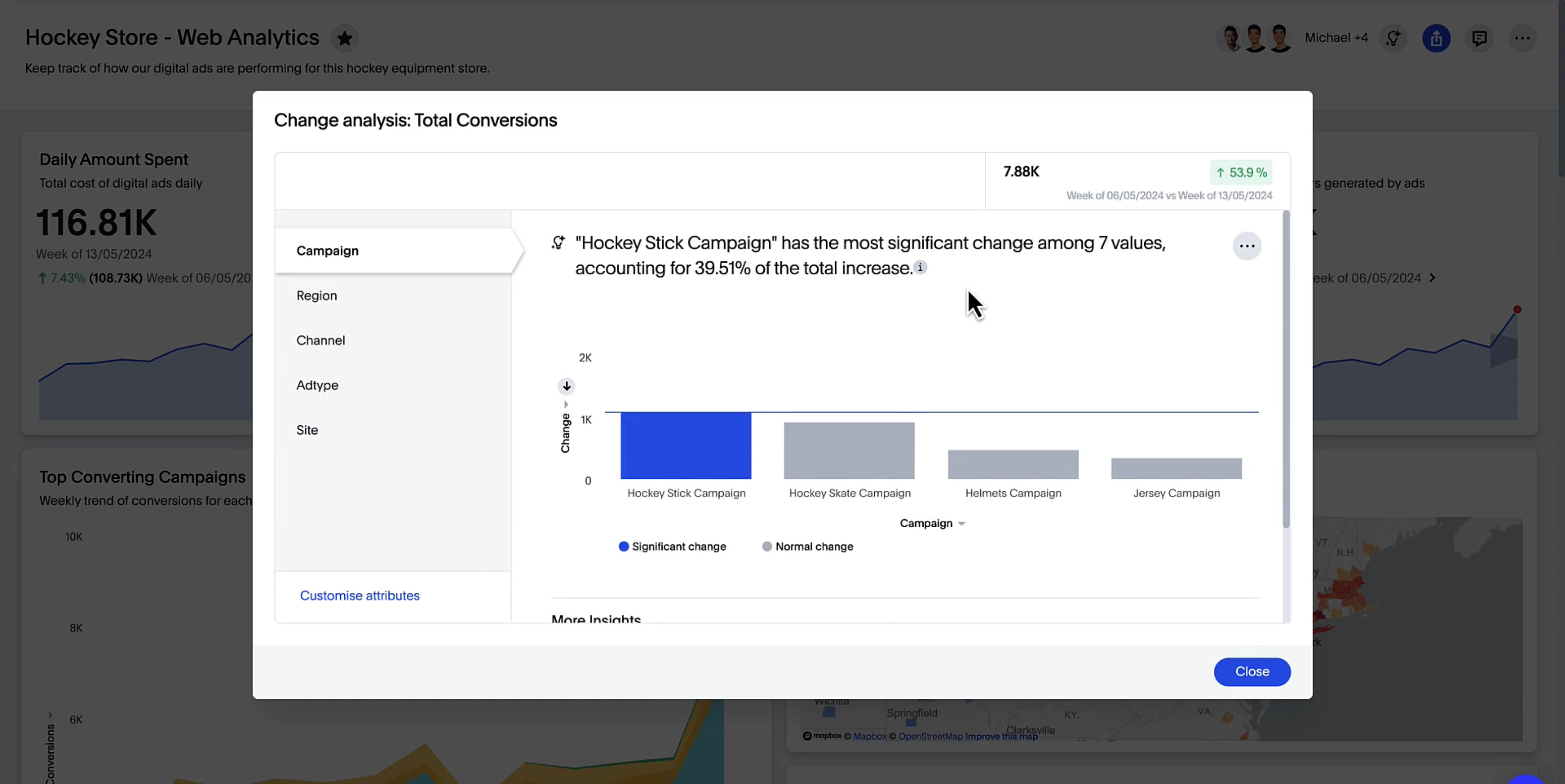Image resolution: width=1565 pixels, height=784 pixels.
Task: Click the insight ellipsis menu button
Action: click(1247, 246)
